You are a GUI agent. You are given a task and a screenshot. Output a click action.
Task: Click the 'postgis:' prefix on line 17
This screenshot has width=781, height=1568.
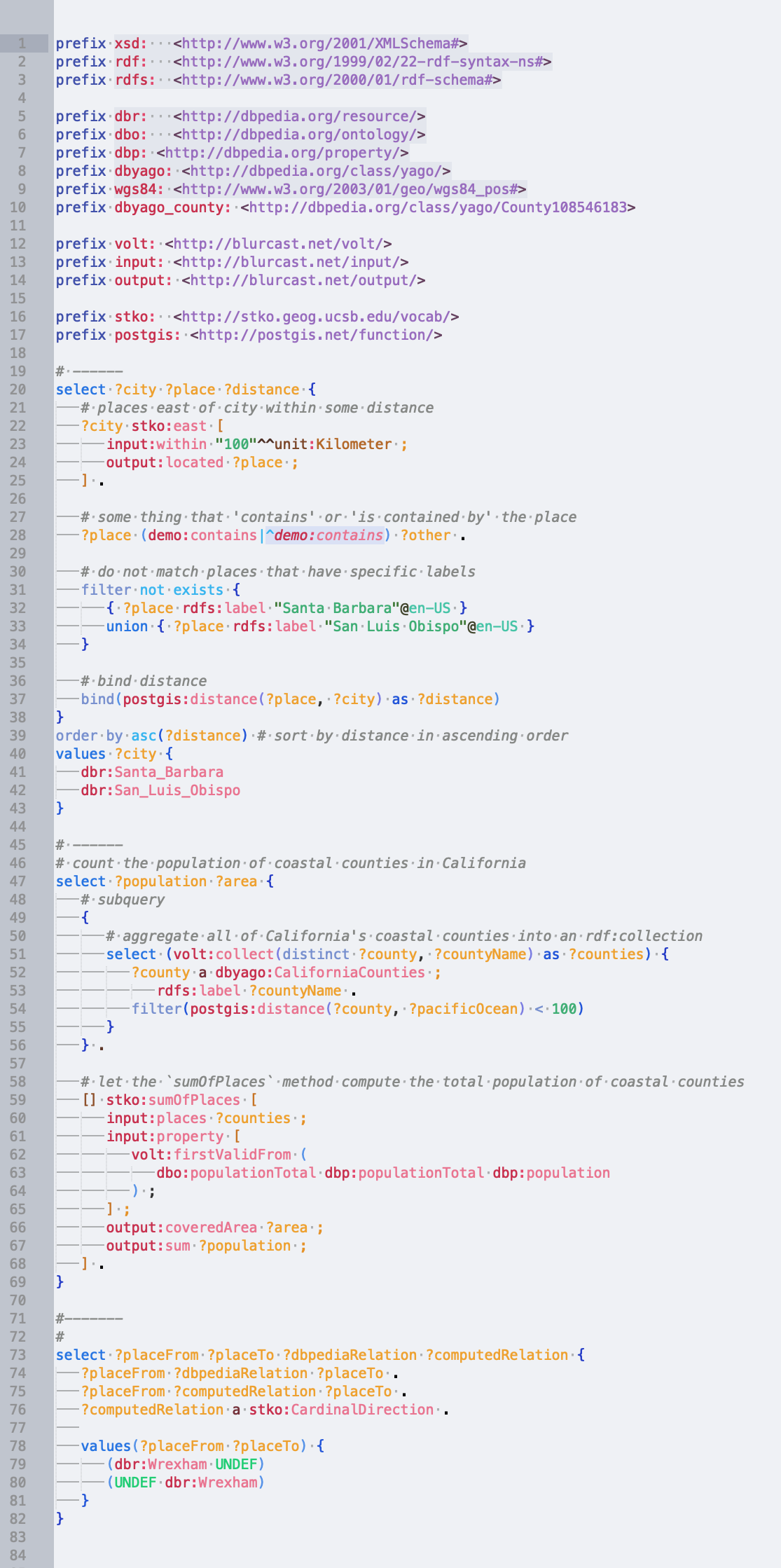pos(148,335)
